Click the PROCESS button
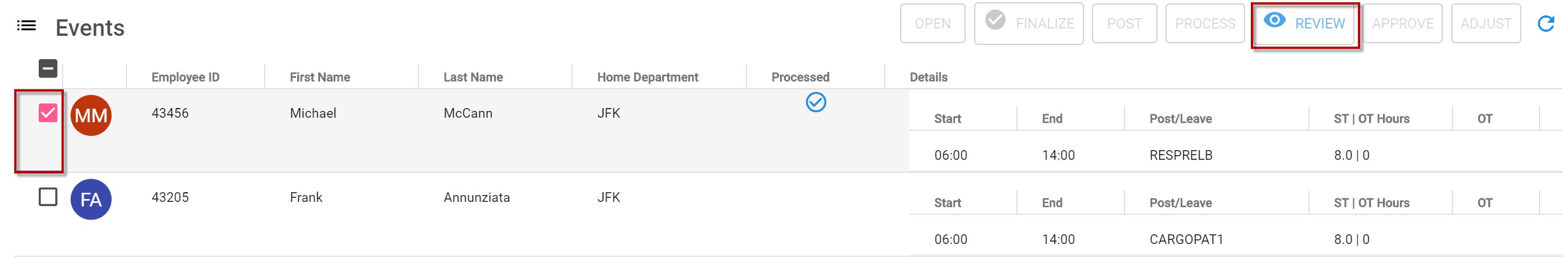1568x265 pixels. (1205, 24)
